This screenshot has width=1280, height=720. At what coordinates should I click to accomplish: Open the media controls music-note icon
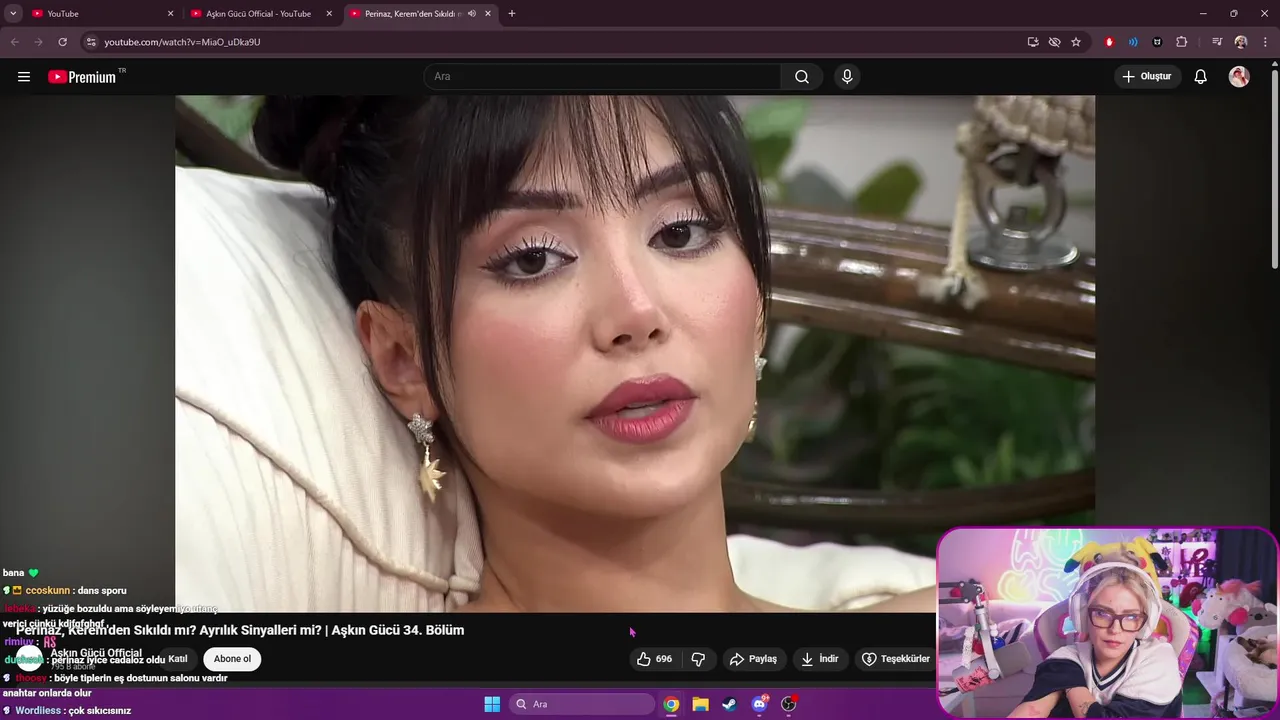coord(1217,42)
